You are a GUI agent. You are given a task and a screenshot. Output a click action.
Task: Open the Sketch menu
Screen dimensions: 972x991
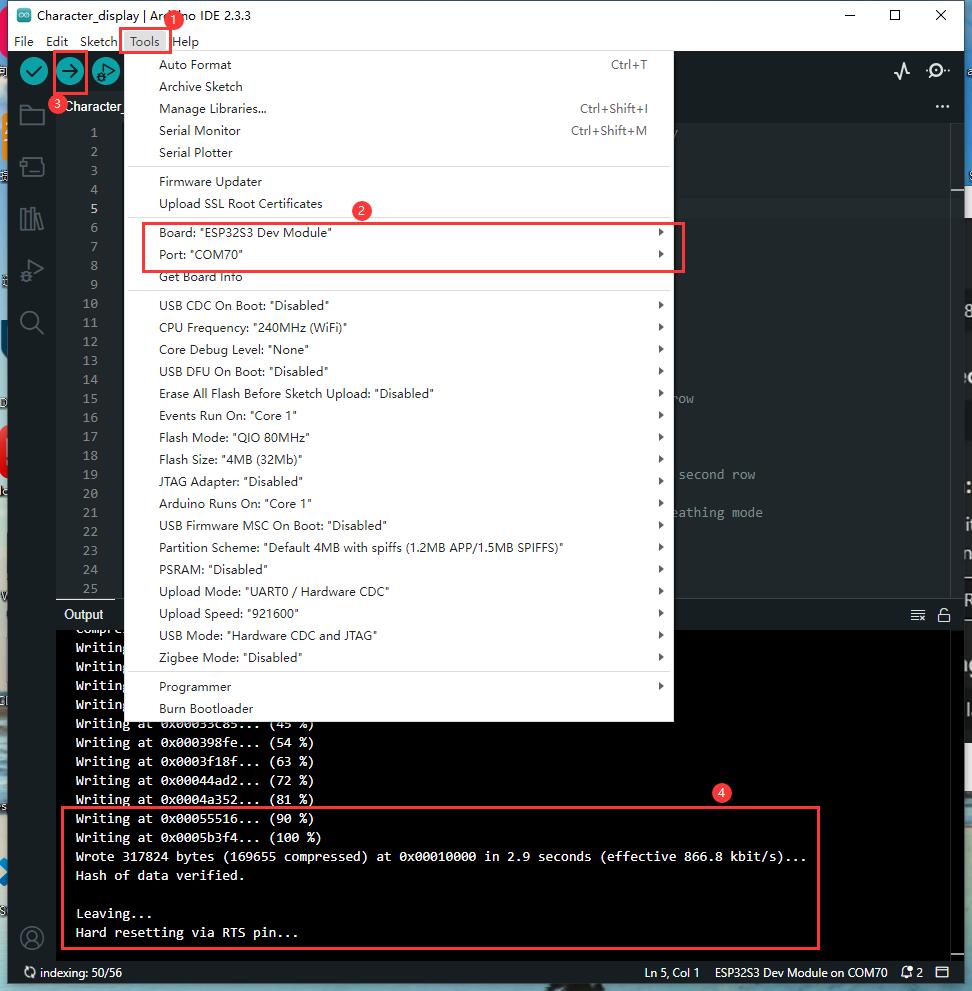pos(99,42)
